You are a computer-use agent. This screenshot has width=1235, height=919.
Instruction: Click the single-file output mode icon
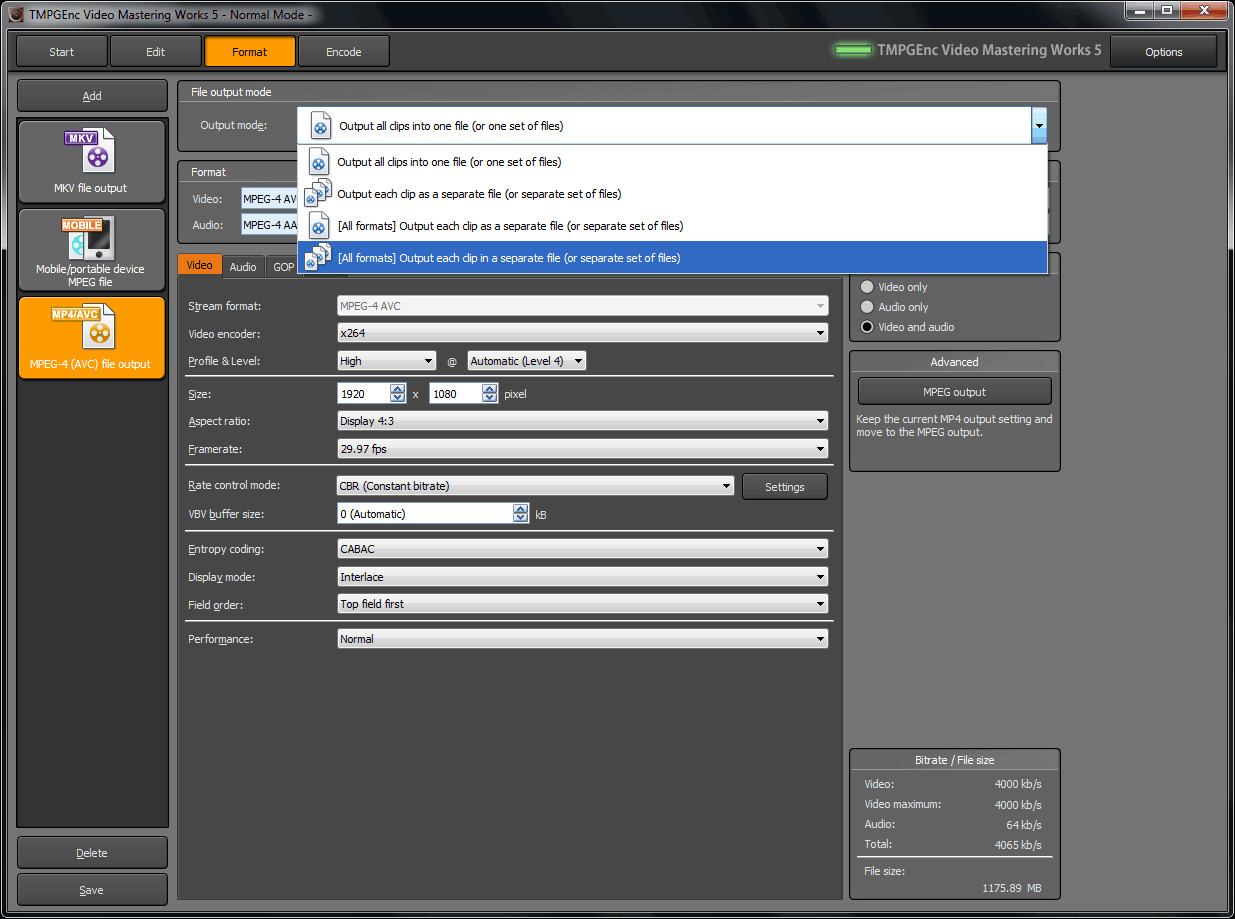[319, 162]
